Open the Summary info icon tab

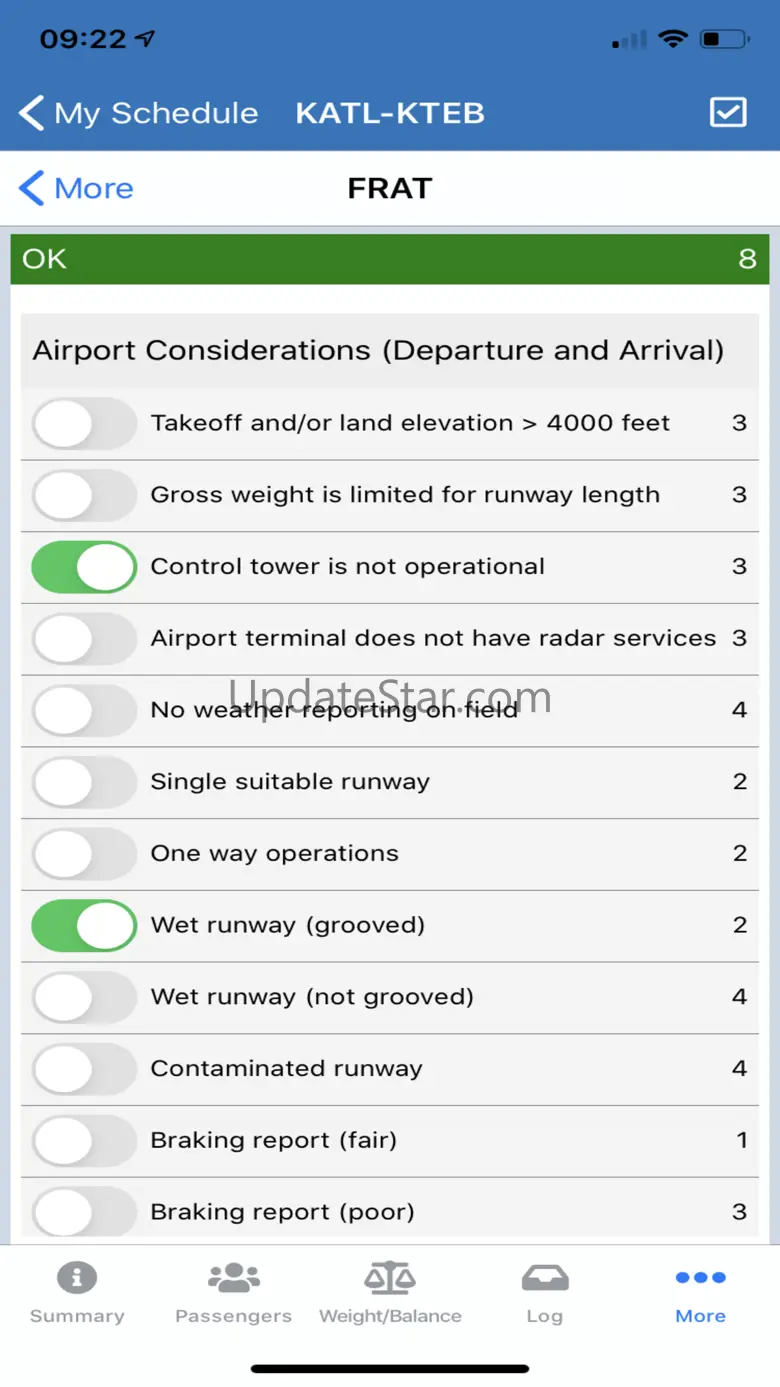[x=77, y=1278]
